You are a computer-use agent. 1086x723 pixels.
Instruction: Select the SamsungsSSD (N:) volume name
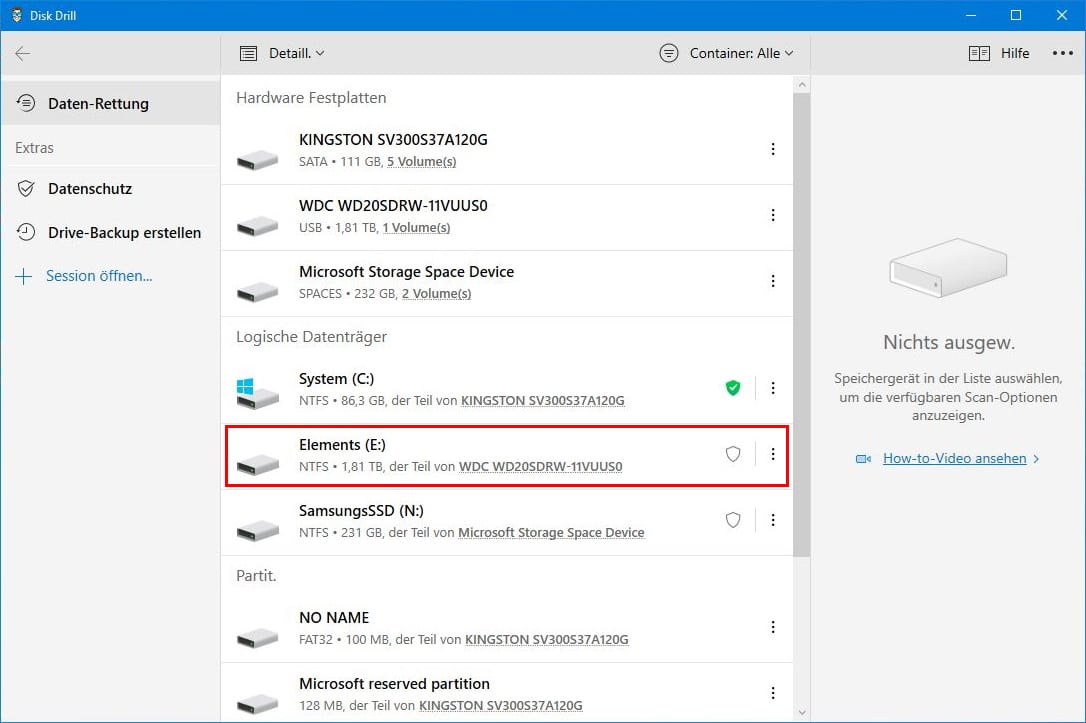pyautogui.click(x=361, y=510)
